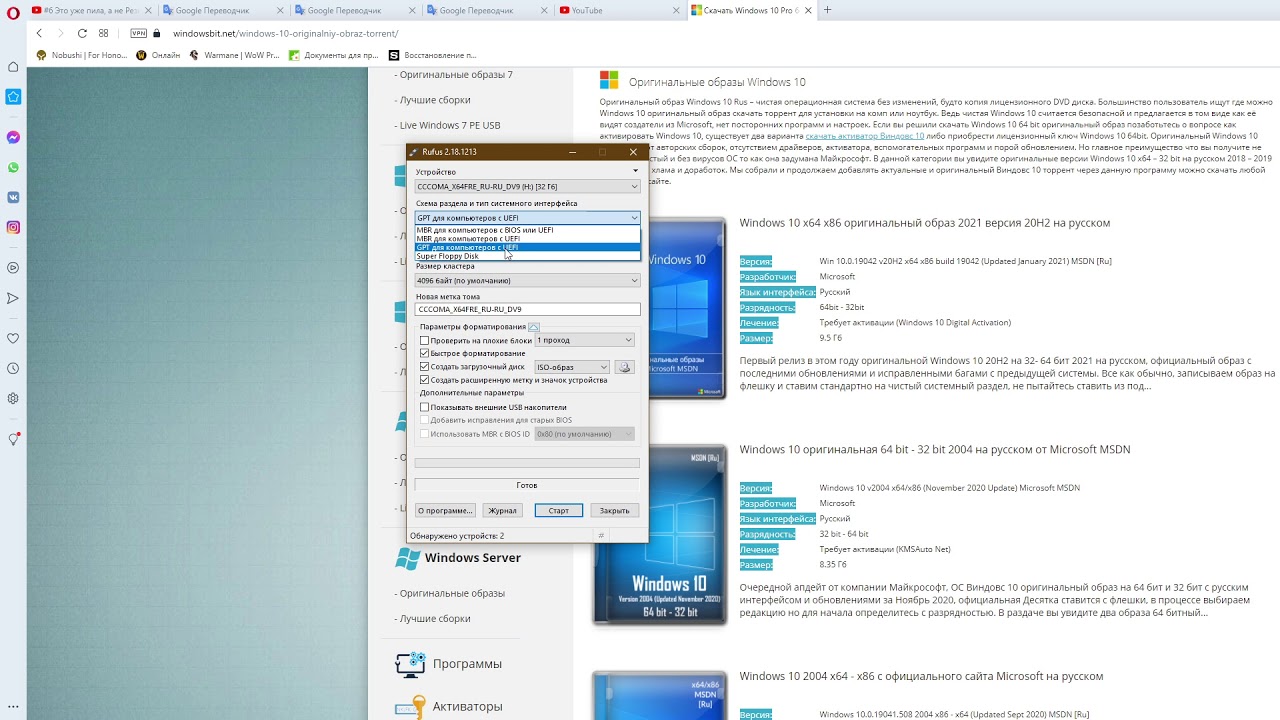The width and height of the screenshot is (1280, 720).
Task: Select the 'Скачать Windows 10 Pro' tab
Action: tap(751, 10)
